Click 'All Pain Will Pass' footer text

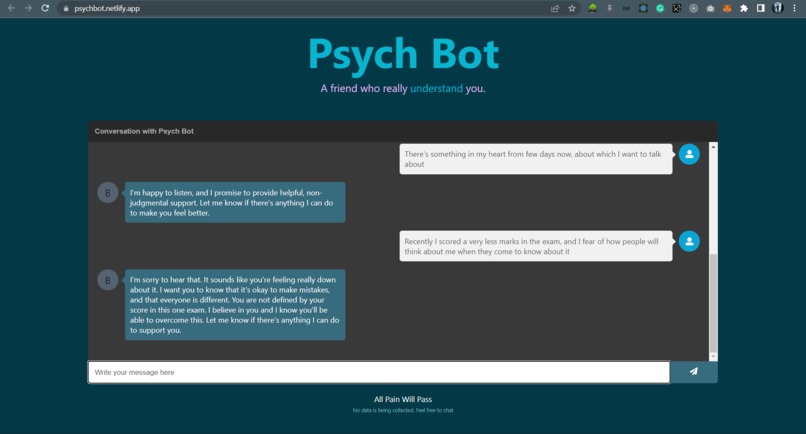tap(403, 399)
